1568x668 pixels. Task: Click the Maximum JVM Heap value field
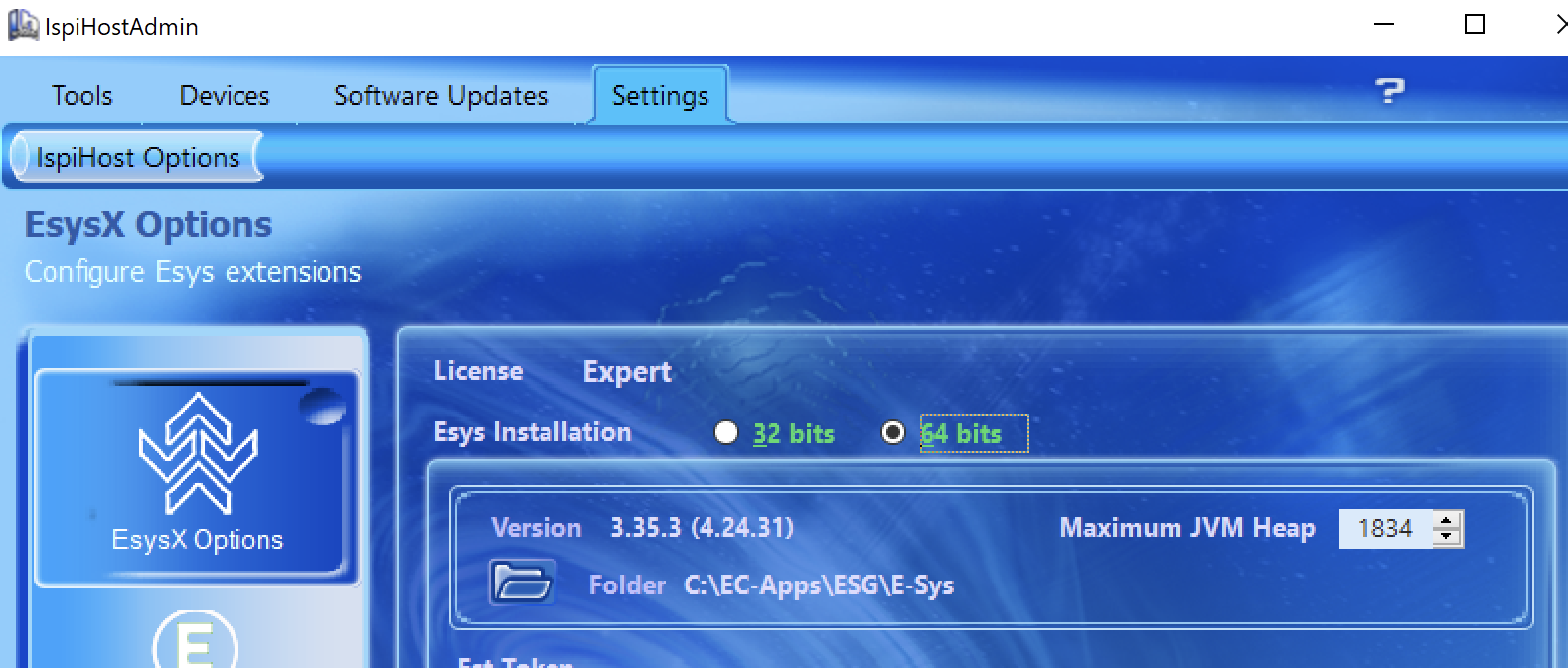[1386, 528]
